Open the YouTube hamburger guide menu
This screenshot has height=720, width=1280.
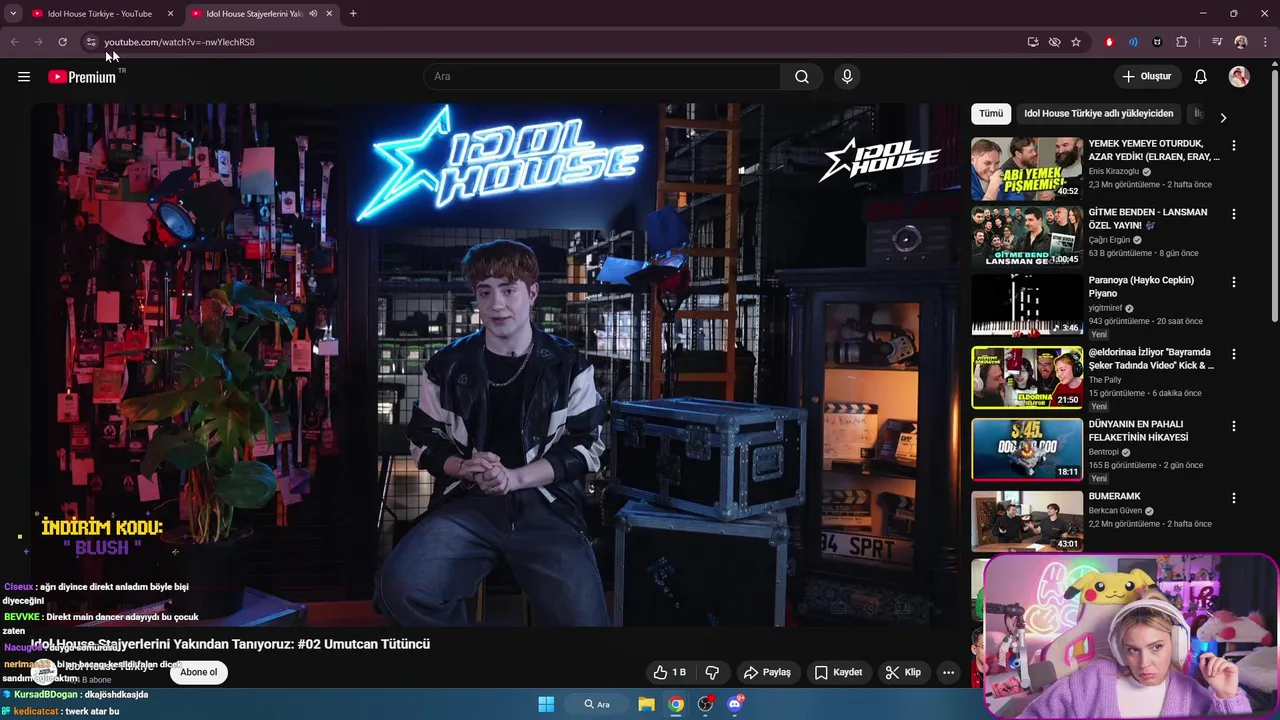24,77
